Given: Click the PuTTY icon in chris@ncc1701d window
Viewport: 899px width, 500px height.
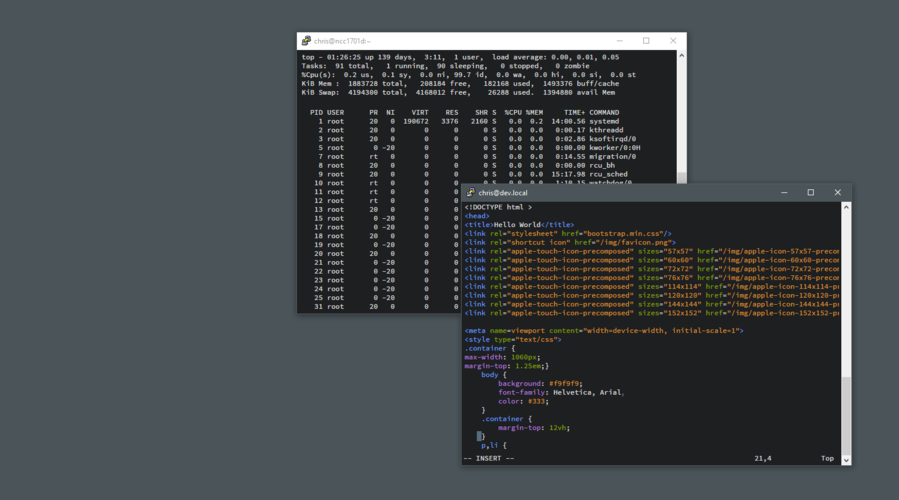Looking at the screenshot, I should point(306,41).
